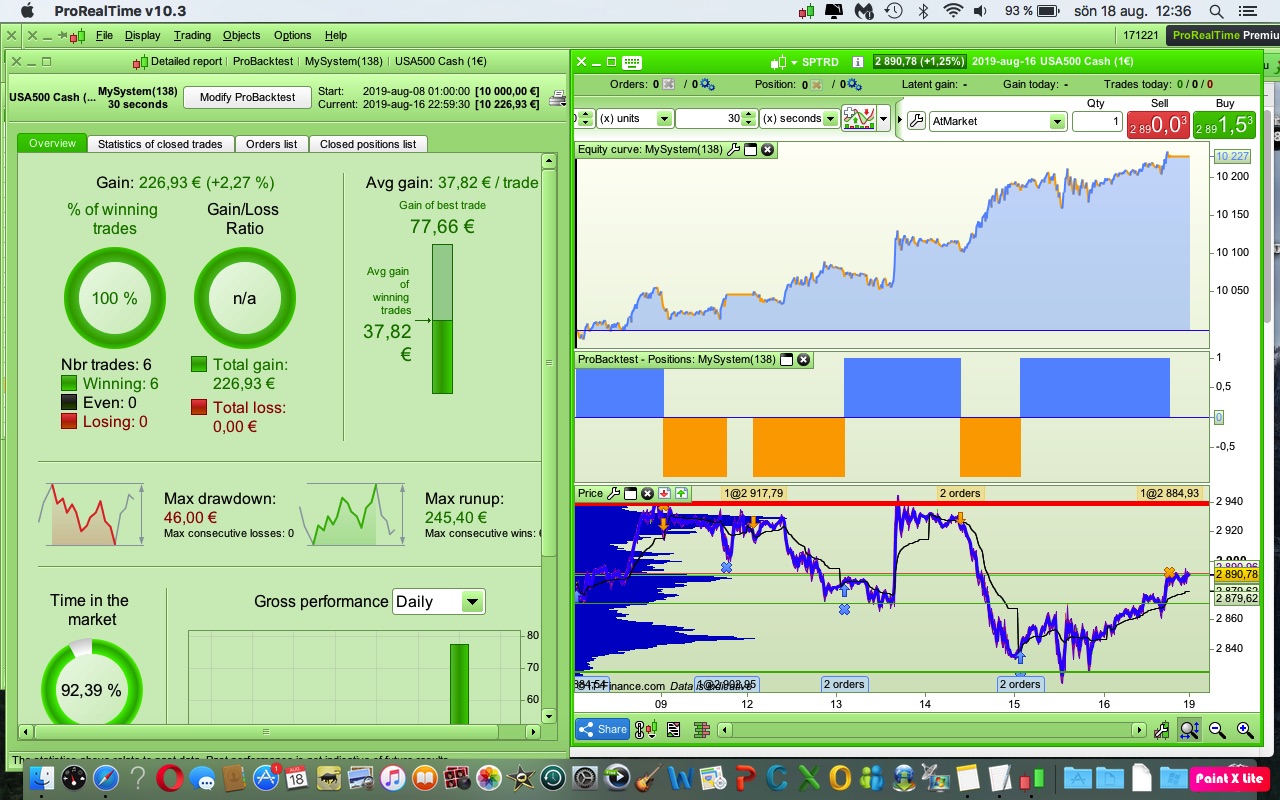Image resolution: width=1280 pixels, height=800 pixels.
Task: Close the ProBacktest Positions panel
Action: (x=803, y=359)
